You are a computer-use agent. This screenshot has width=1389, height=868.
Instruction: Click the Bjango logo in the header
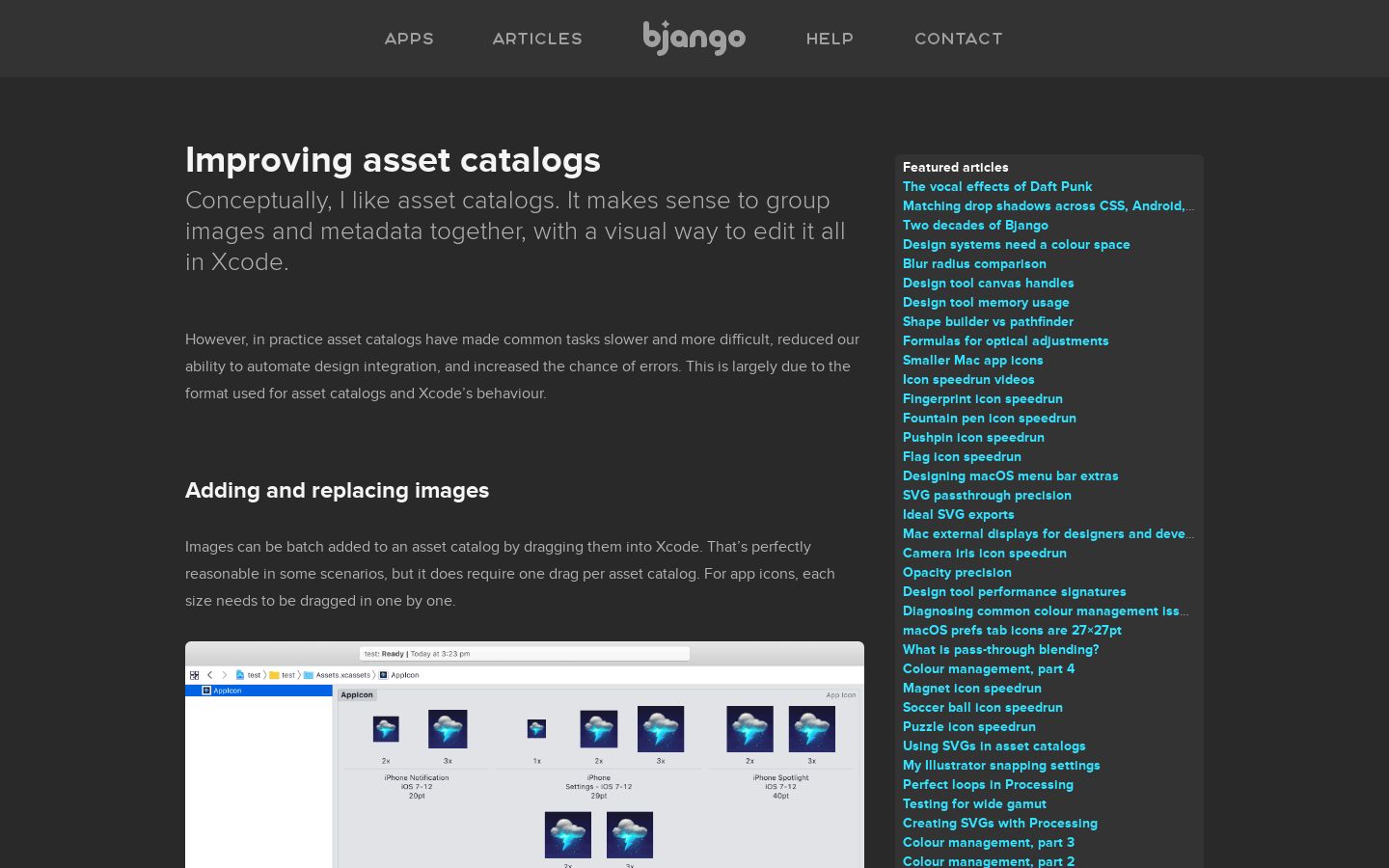694,39
